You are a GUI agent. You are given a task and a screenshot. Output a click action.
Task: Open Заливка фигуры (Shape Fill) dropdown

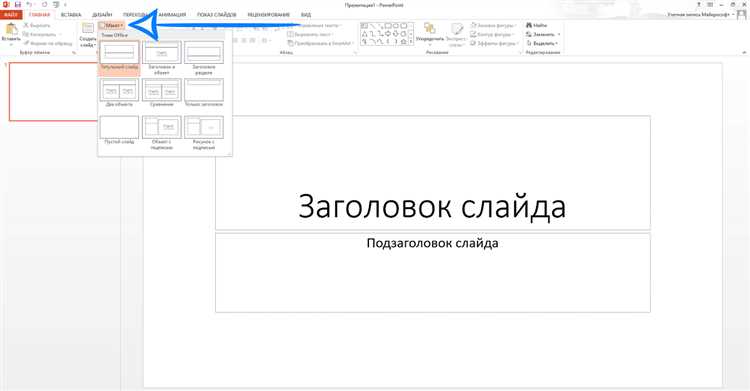[x=493, y=25]
